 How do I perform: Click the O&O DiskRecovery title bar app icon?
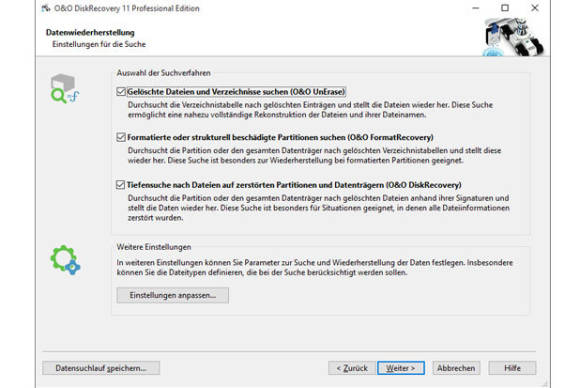tap(46, 8)
